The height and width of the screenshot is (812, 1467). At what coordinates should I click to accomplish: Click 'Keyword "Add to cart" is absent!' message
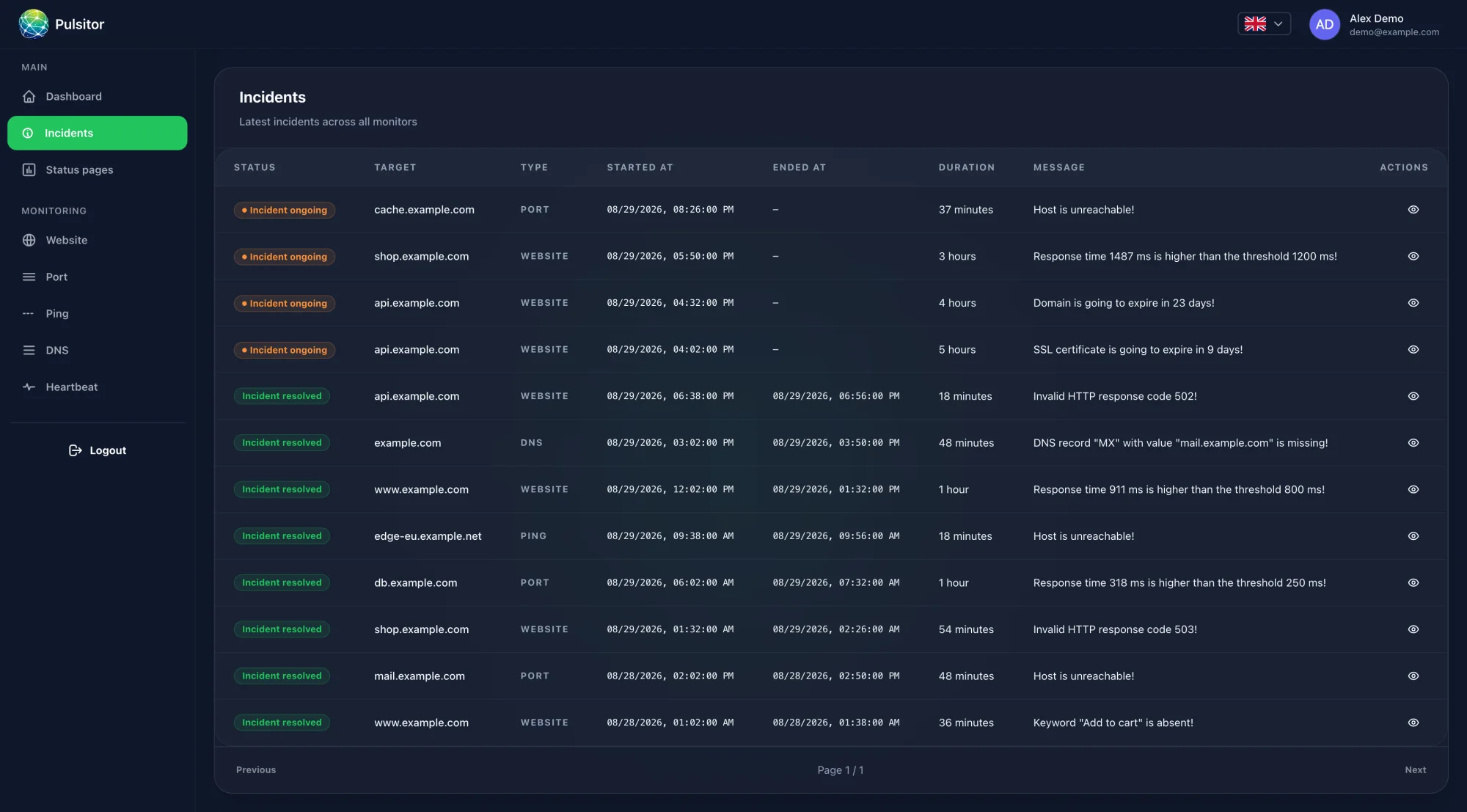tap(1113, 723)
